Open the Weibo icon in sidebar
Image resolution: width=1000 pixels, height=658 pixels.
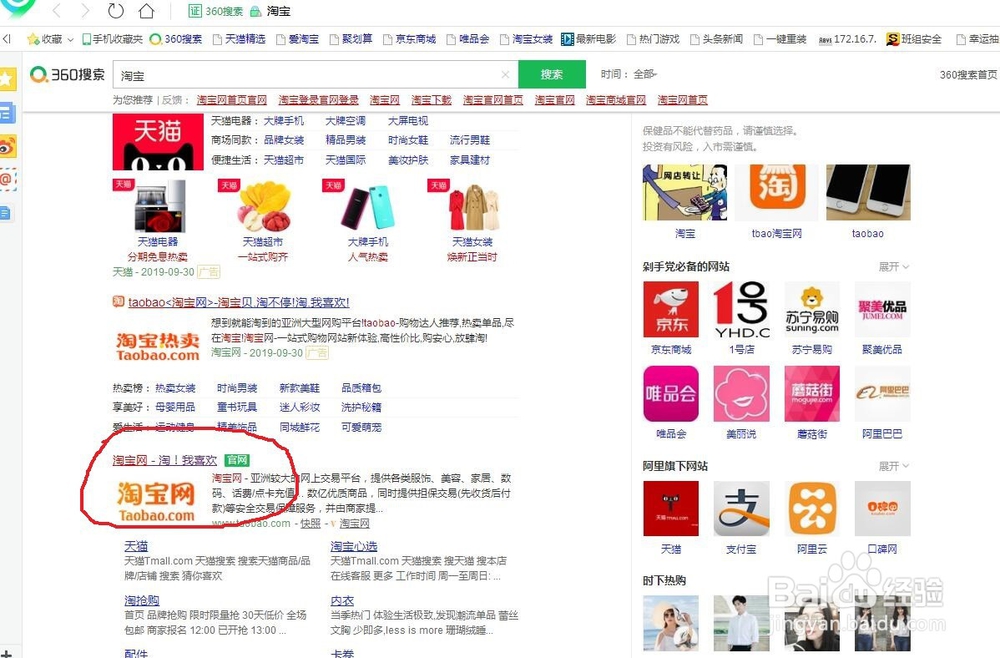tap(7, 147)
